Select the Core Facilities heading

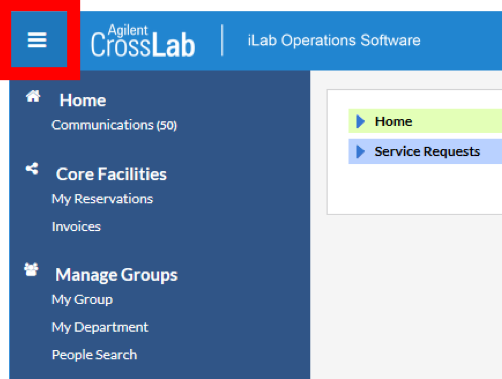(111, 174)
